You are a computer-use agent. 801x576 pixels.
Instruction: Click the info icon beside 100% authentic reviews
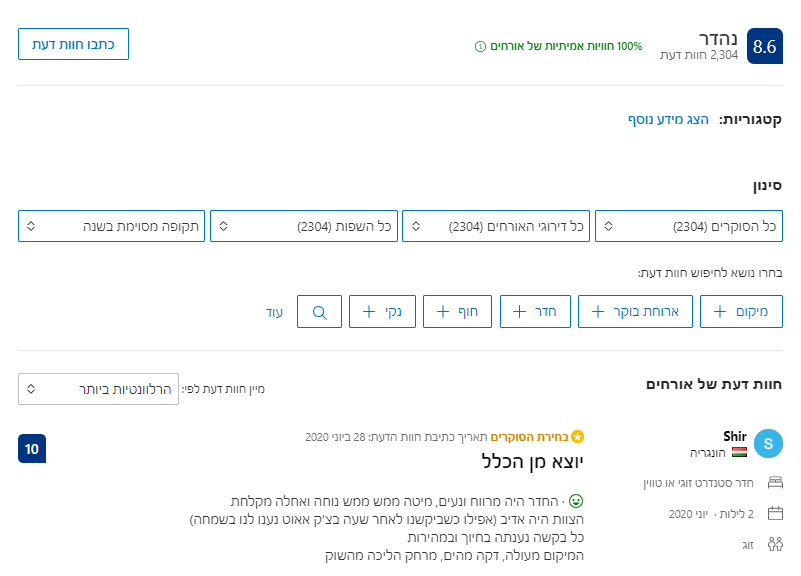[x=480, y=46]
